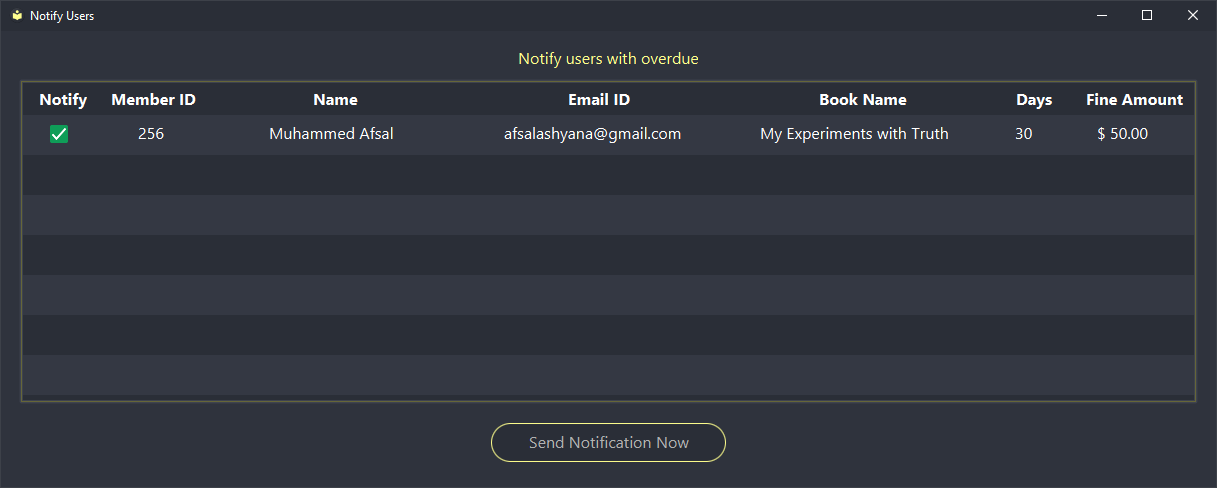The height and width of the screenshot is (488, 1217).
Task: Minimize the Notify Users window
Action: click(1101, 15)
